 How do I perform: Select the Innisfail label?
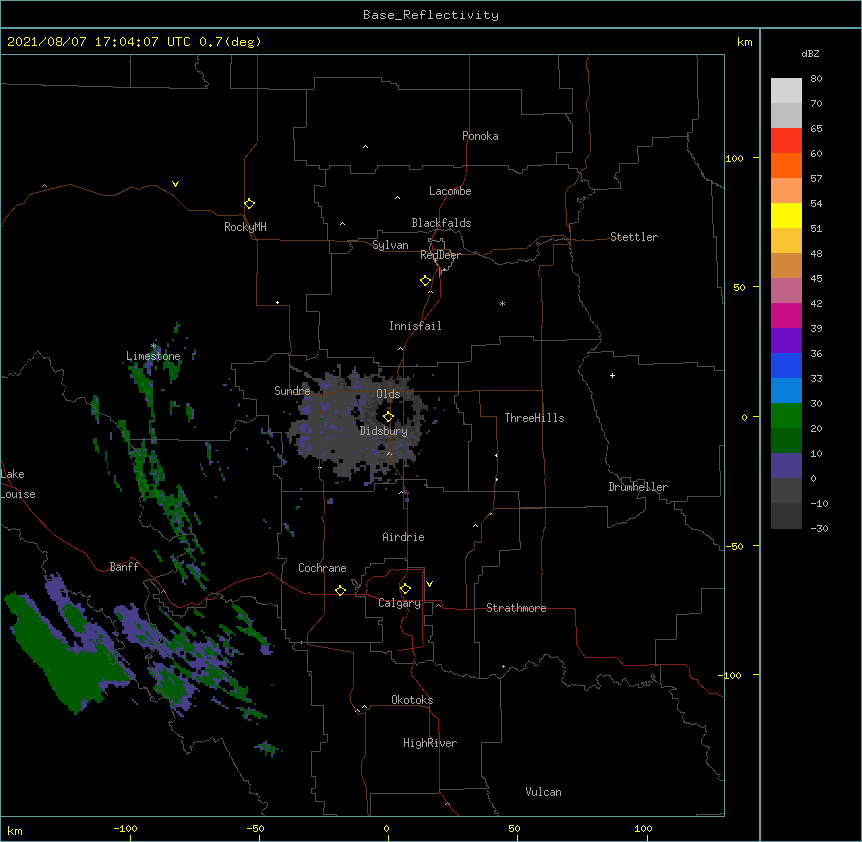[415, 326]
